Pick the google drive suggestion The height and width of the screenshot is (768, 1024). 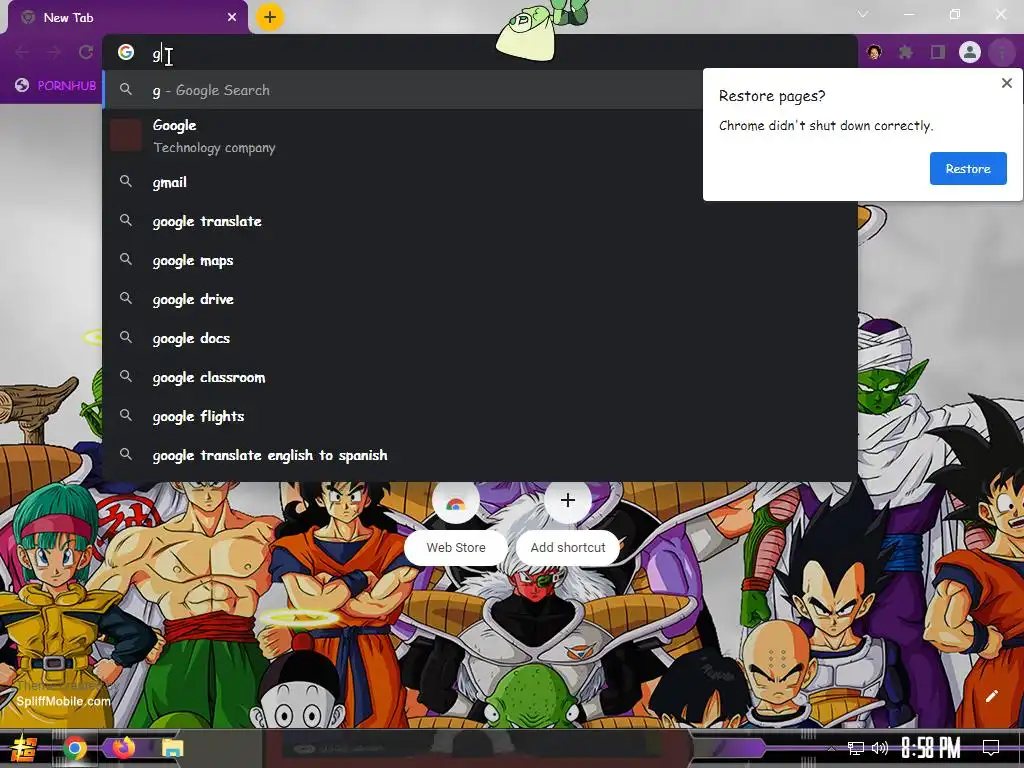[479, 299]
